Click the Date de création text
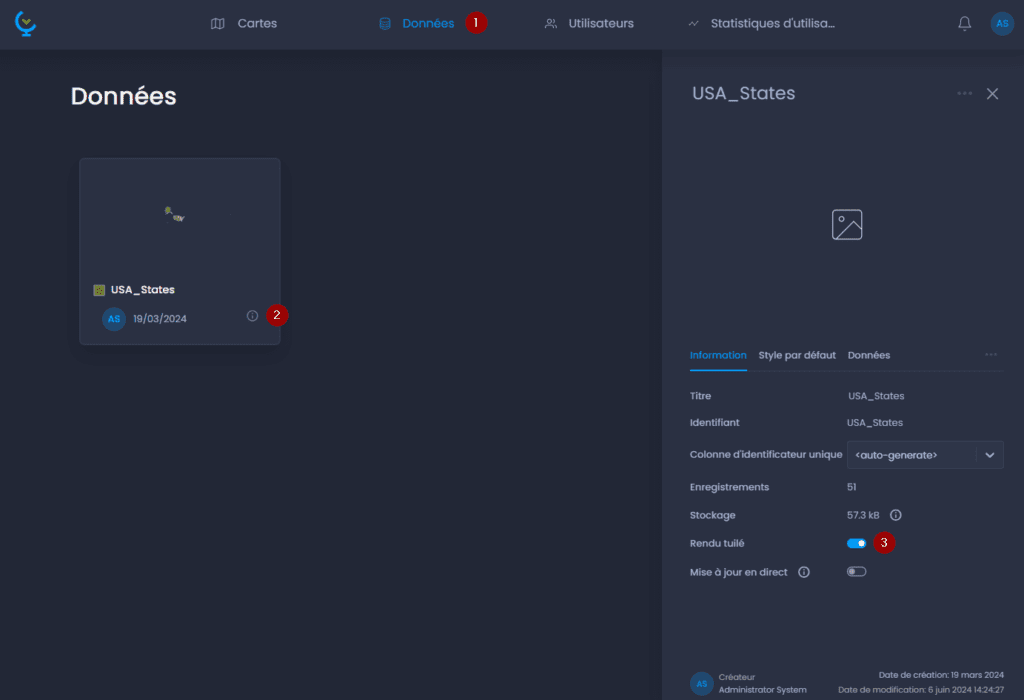 [941, 675]
